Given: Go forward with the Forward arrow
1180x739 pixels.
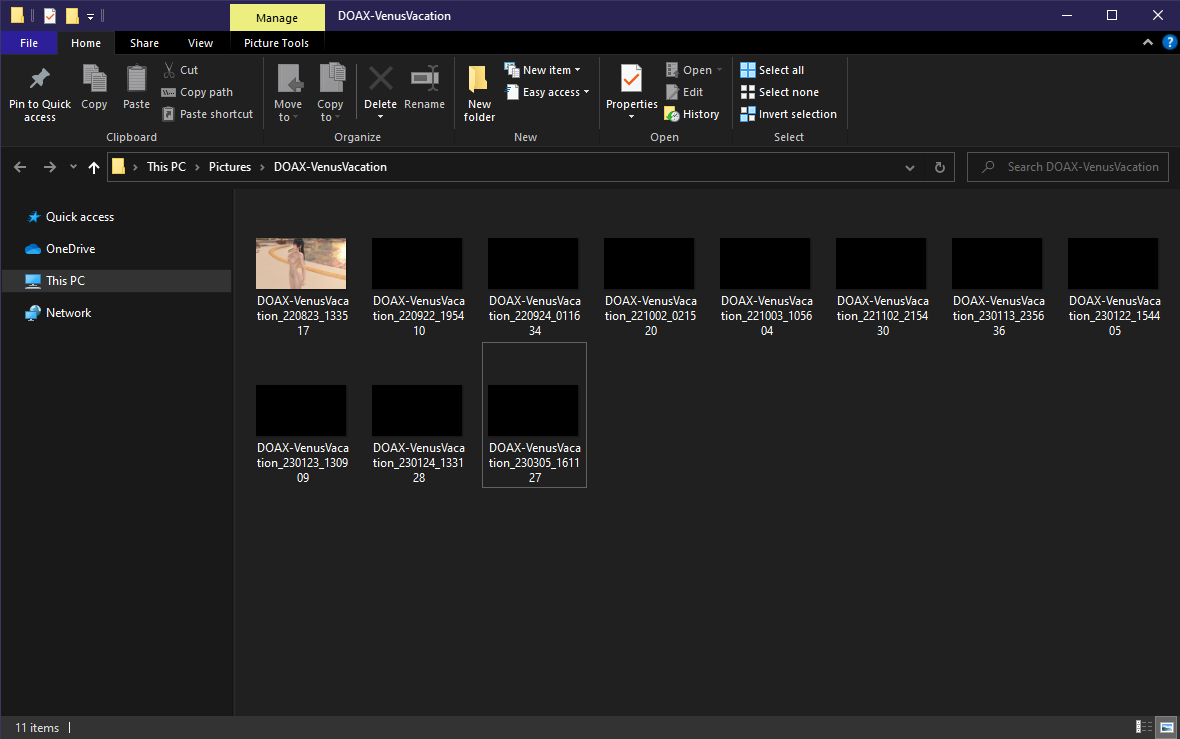Looking at the screenshot, I should click(50, 167).
